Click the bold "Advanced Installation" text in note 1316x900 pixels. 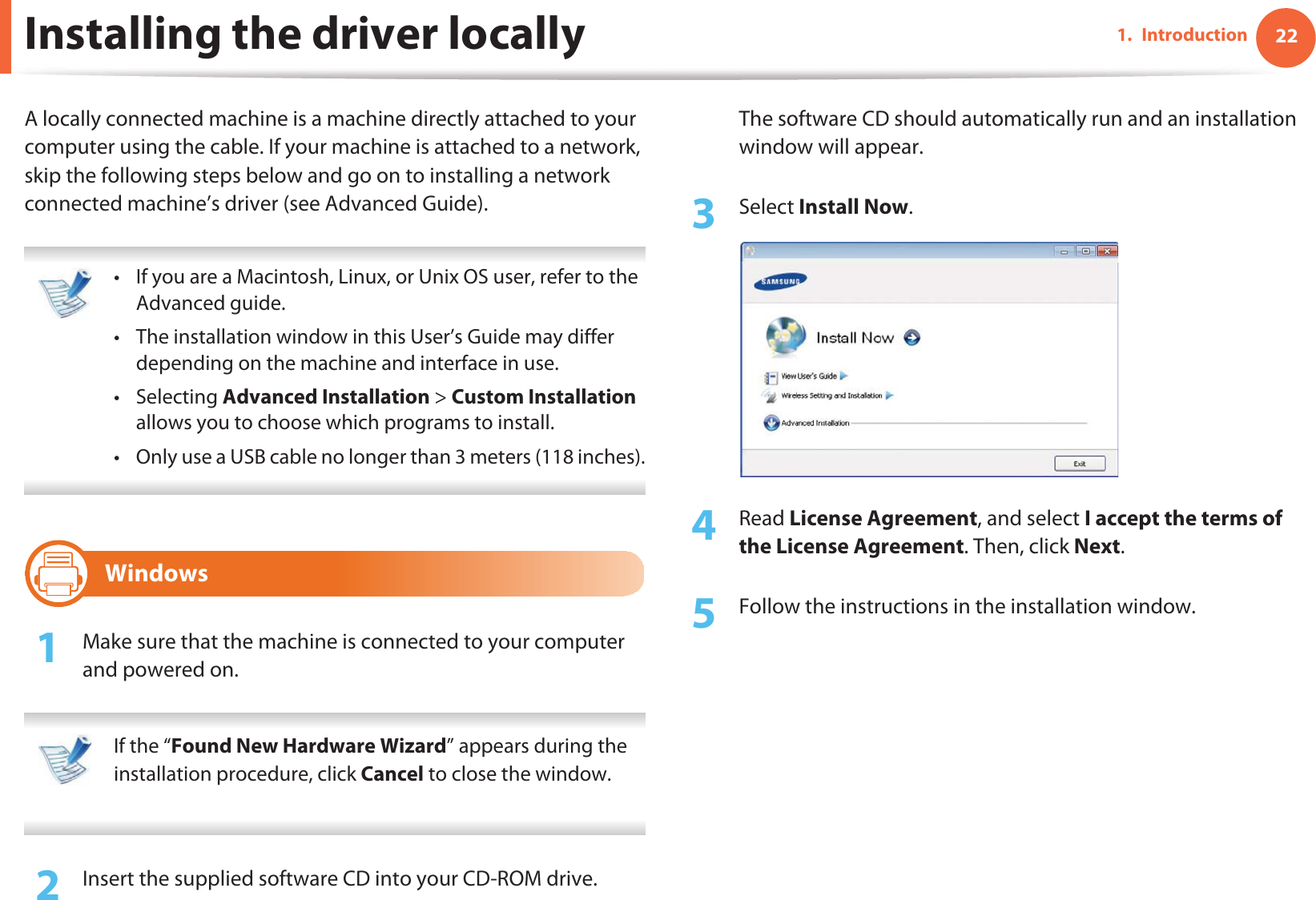(326, 396)
